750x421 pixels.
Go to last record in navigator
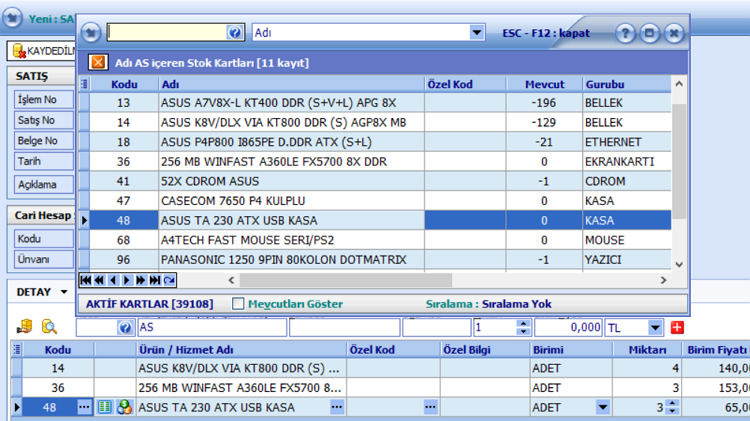pos(154,280)
